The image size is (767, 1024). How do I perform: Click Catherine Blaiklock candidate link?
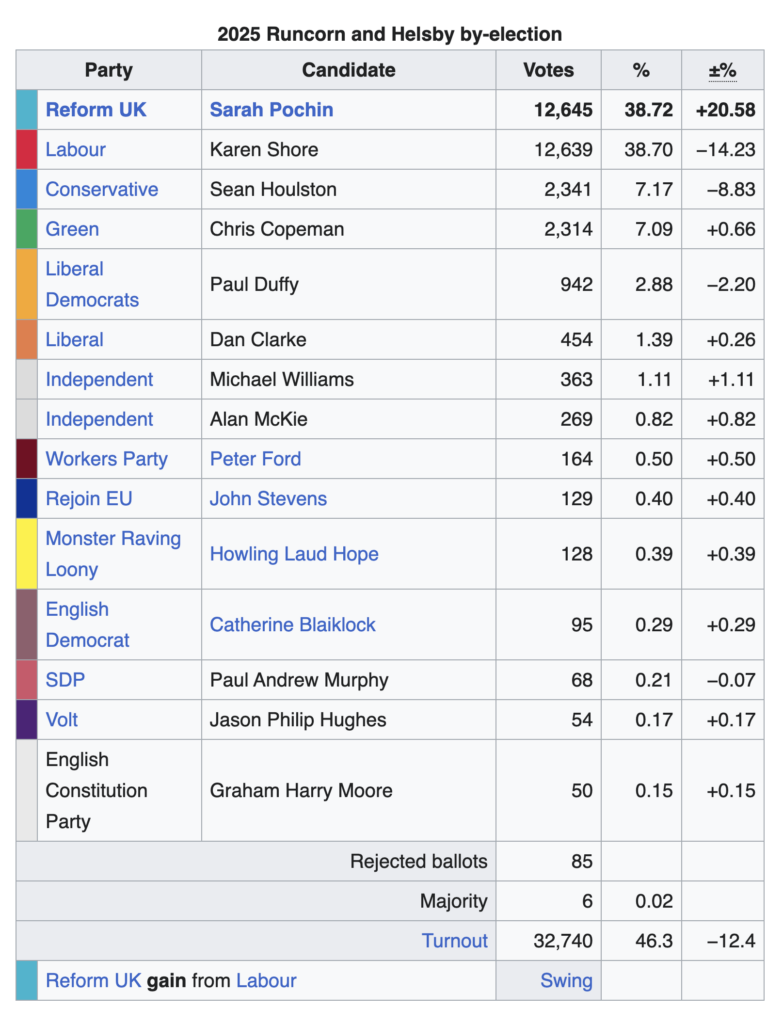click(293, 625)
